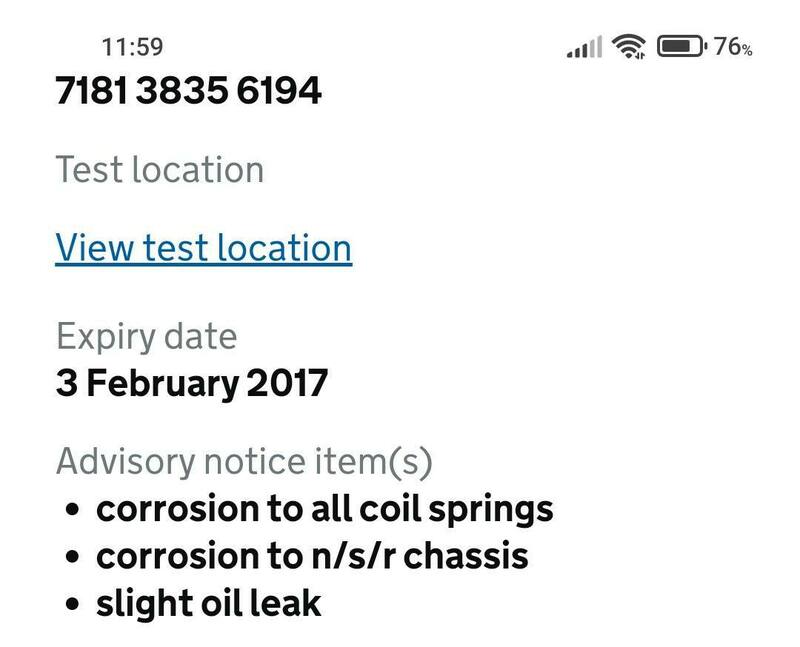This screenshot has width=800, height=647.
Task: Select the slight oil leak advisory
Action: click(208, 603)
